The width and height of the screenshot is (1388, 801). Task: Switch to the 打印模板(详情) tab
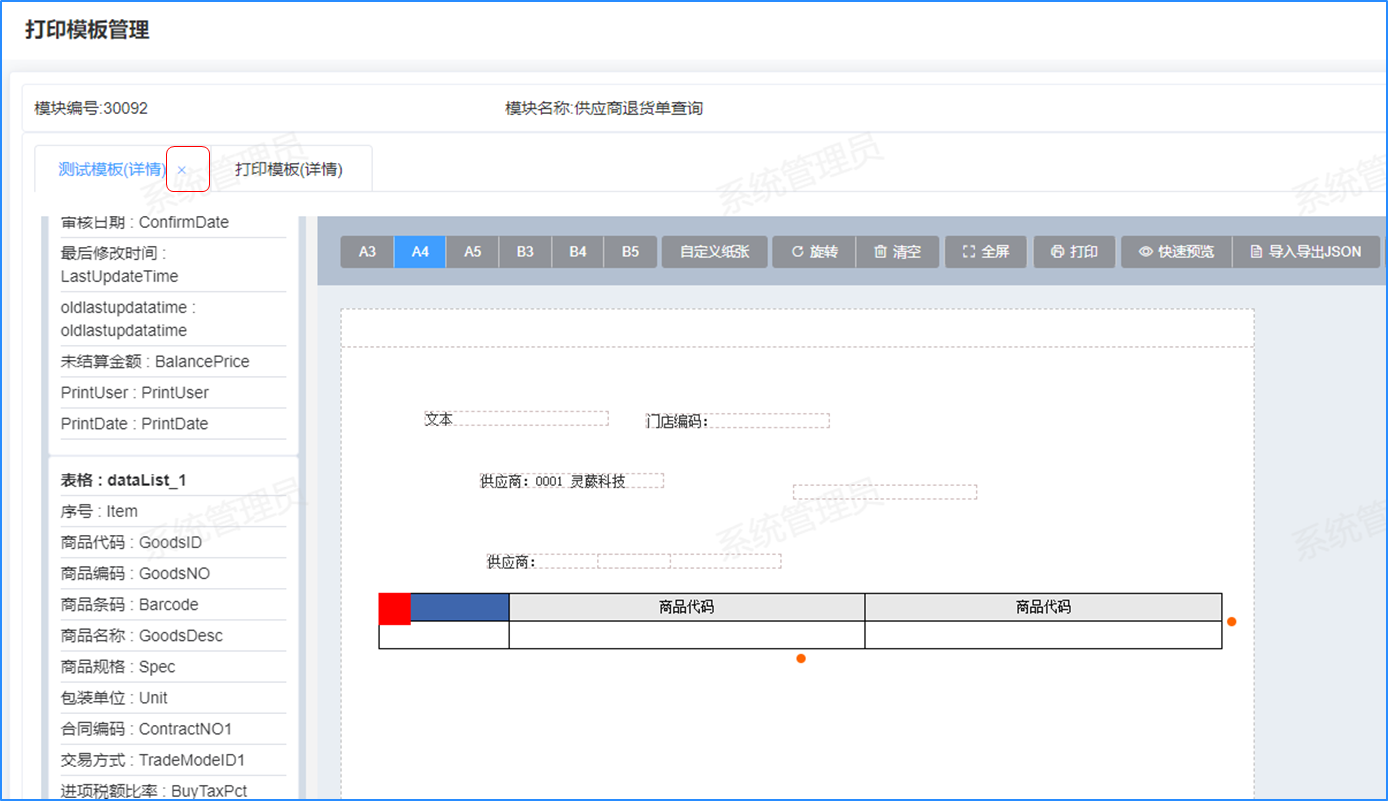tap(289, 170)
